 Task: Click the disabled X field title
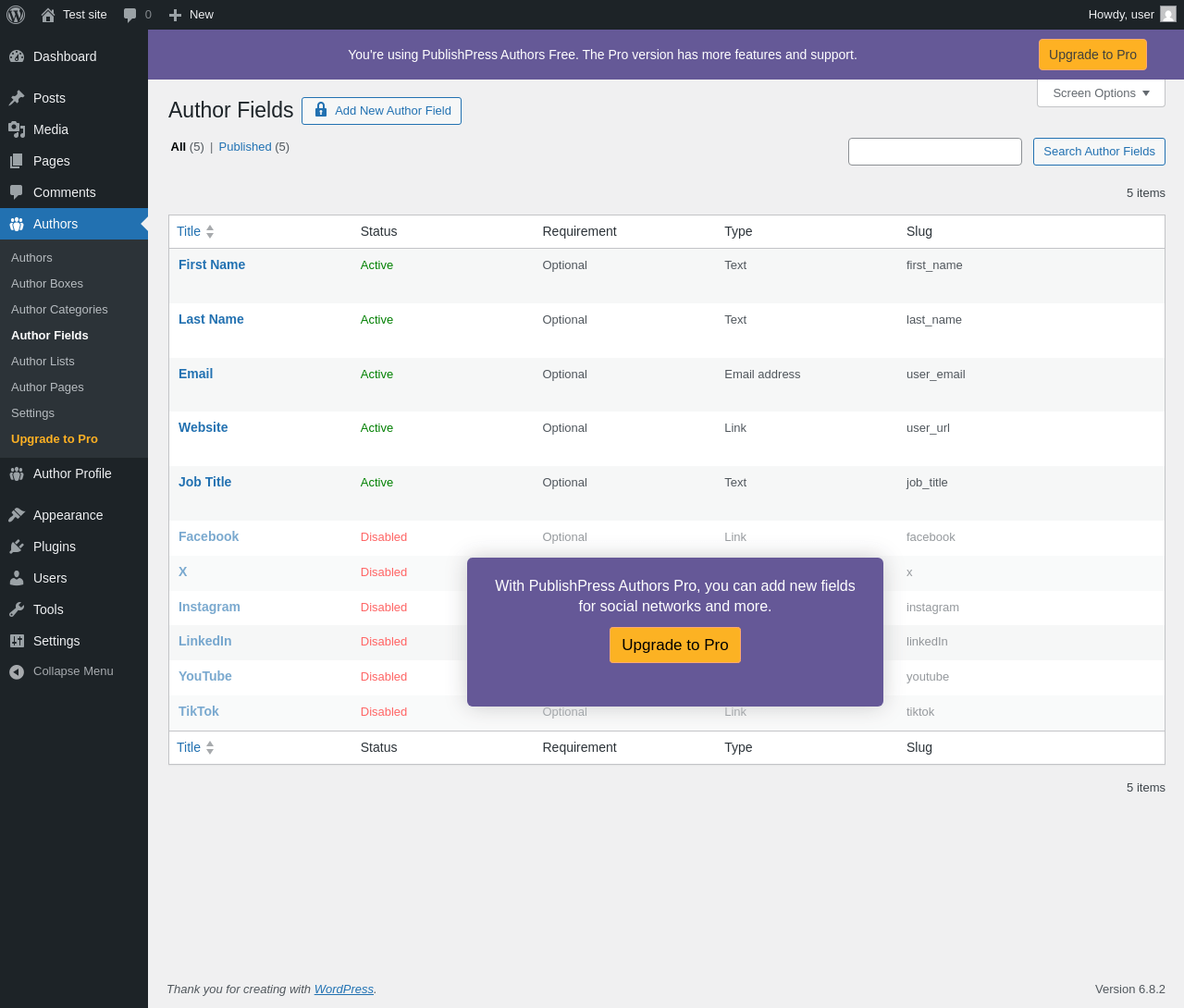(182, 572)
